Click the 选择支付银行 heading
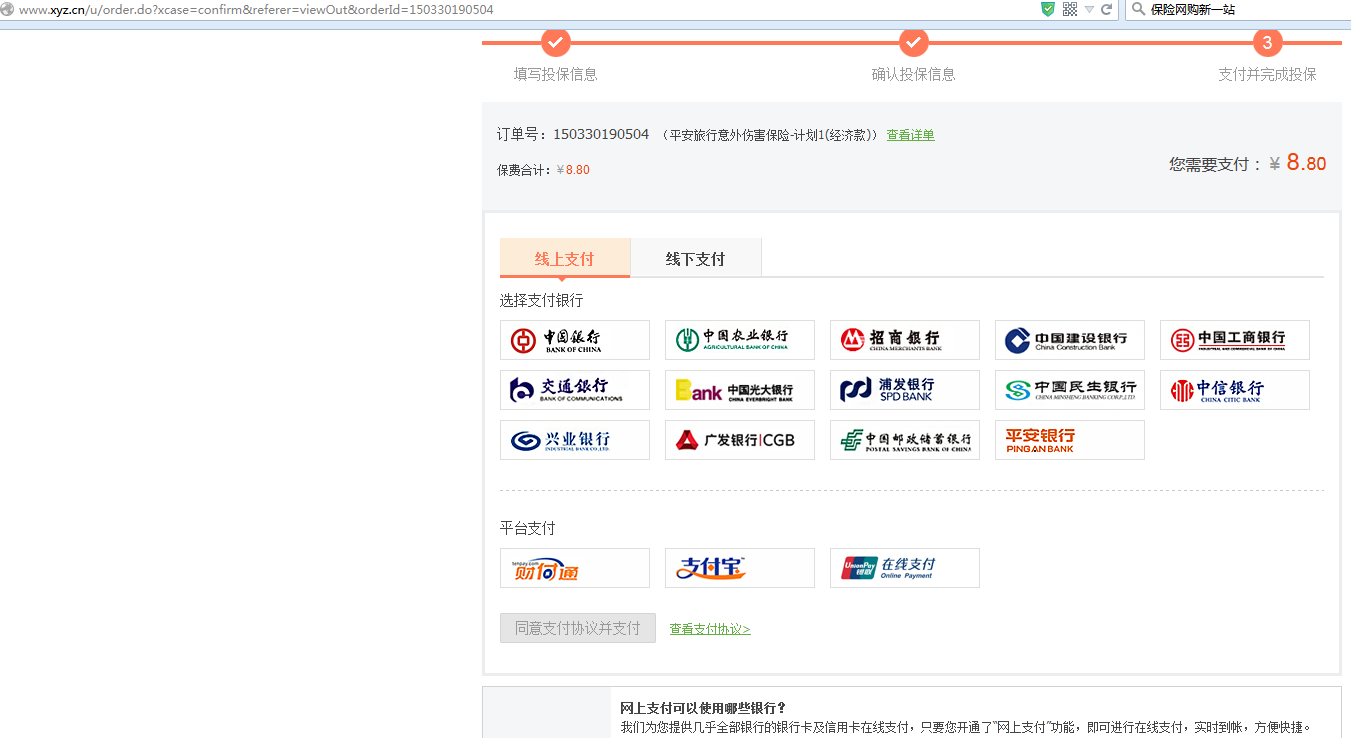The image size is (1351, 738). 541,300
